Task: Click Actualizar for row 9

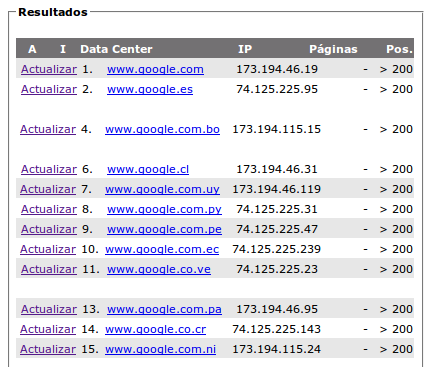Action: pyautogui.click(x=49, y=229)
